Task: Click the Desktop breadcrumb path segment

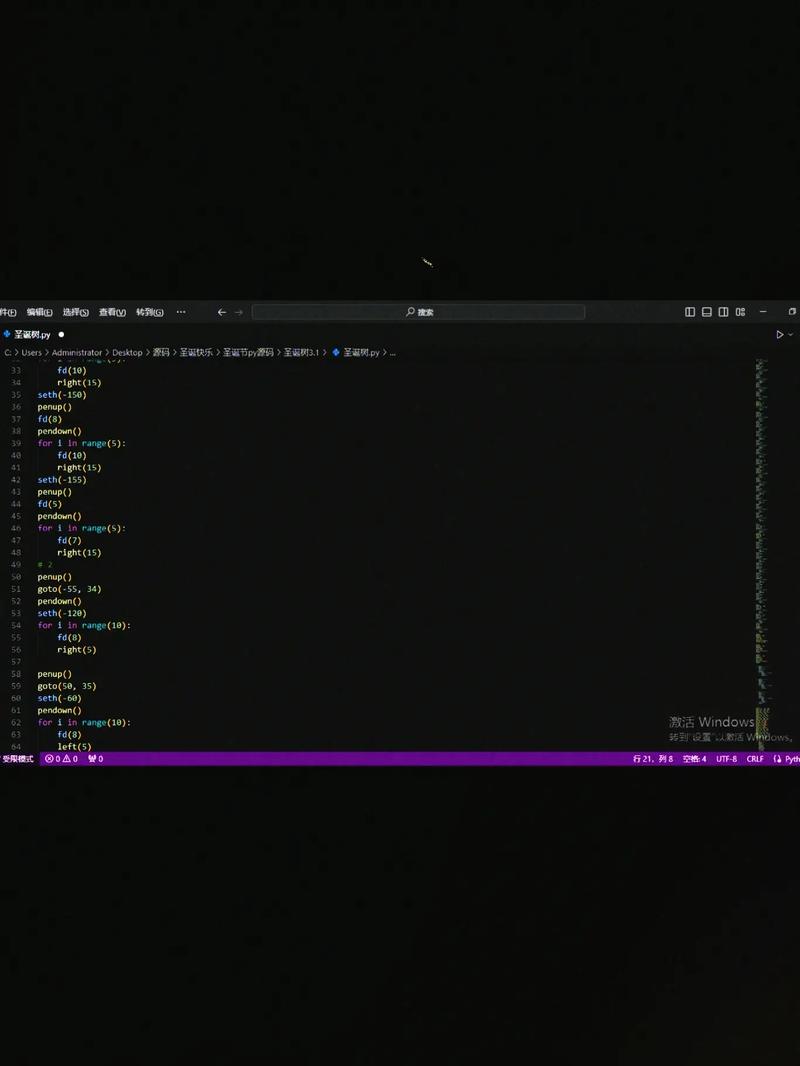Action: coord(127,353)
